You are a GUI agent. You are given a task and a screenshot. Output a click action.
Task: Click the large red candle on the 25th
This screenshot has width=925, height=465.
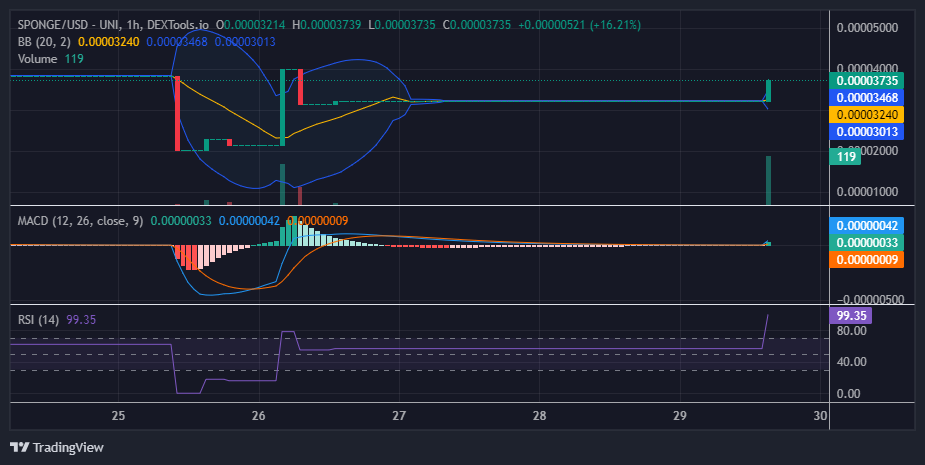178,113
